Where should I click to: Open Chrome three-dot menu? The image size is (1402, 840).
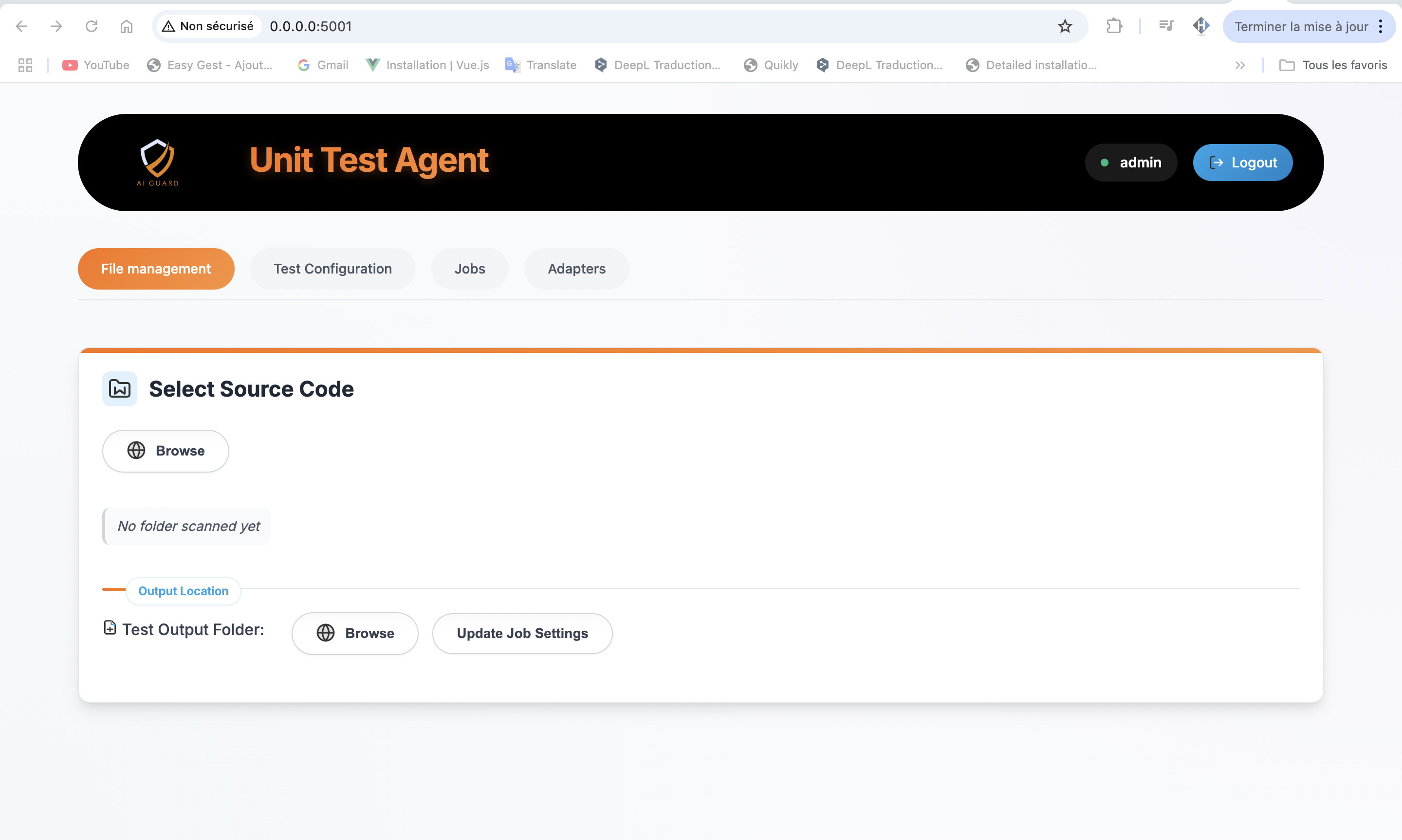point(1381,26)
